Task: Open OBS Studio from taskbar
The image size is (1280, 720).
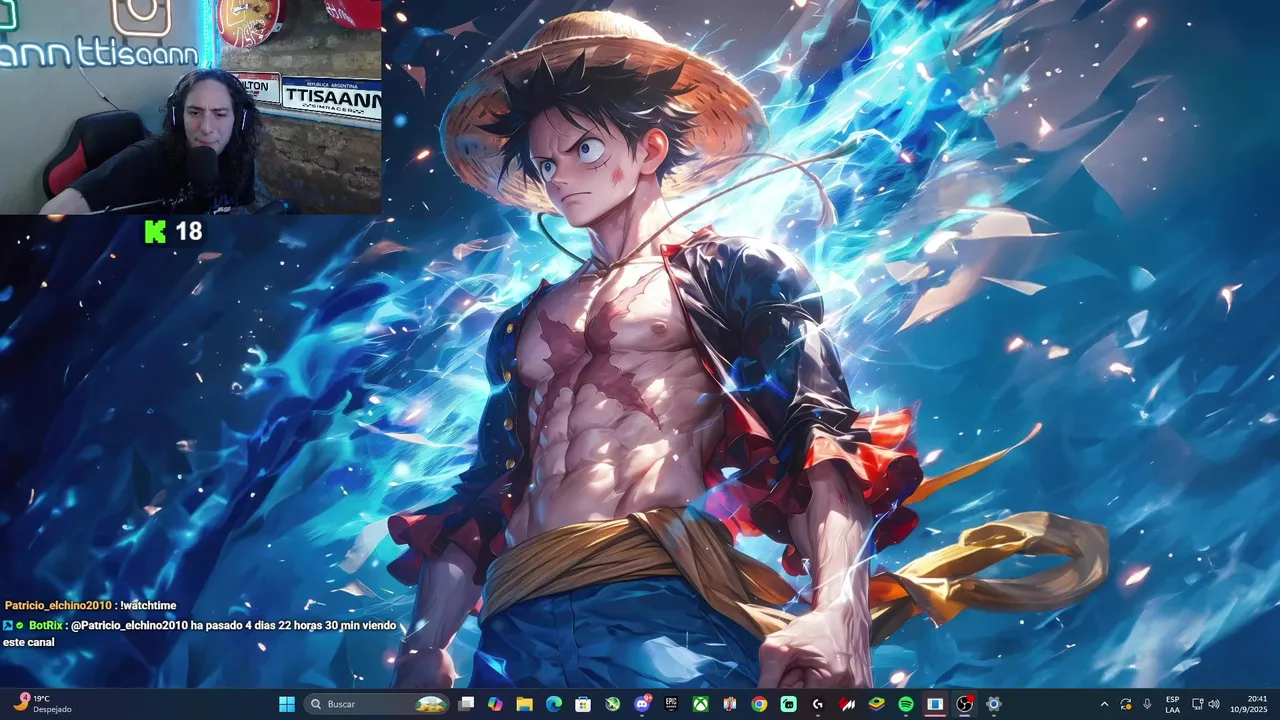Action: click(965, 704)
